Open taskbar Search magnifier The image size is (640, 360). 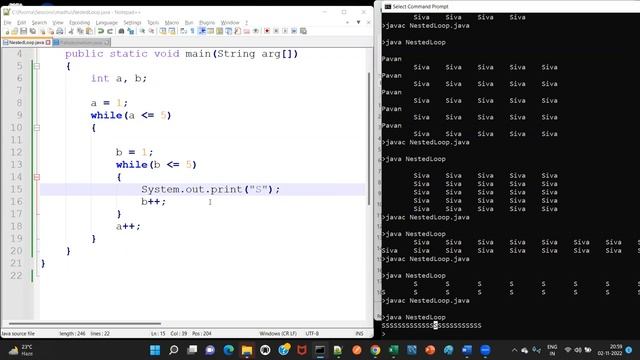(173, 350)
